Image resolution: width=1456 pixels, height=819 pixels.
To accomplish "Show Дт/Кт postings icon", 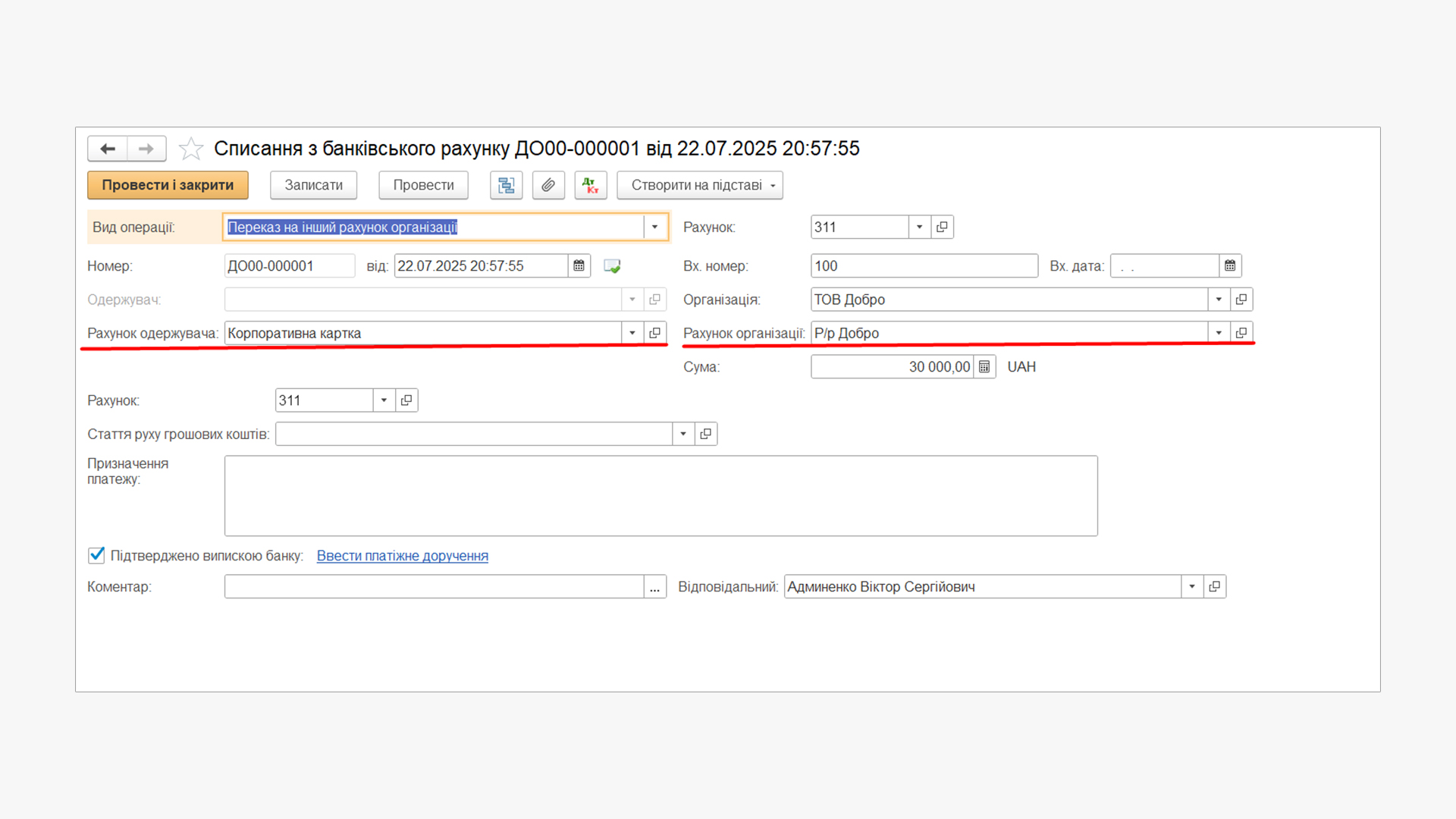I will point(591,185).
